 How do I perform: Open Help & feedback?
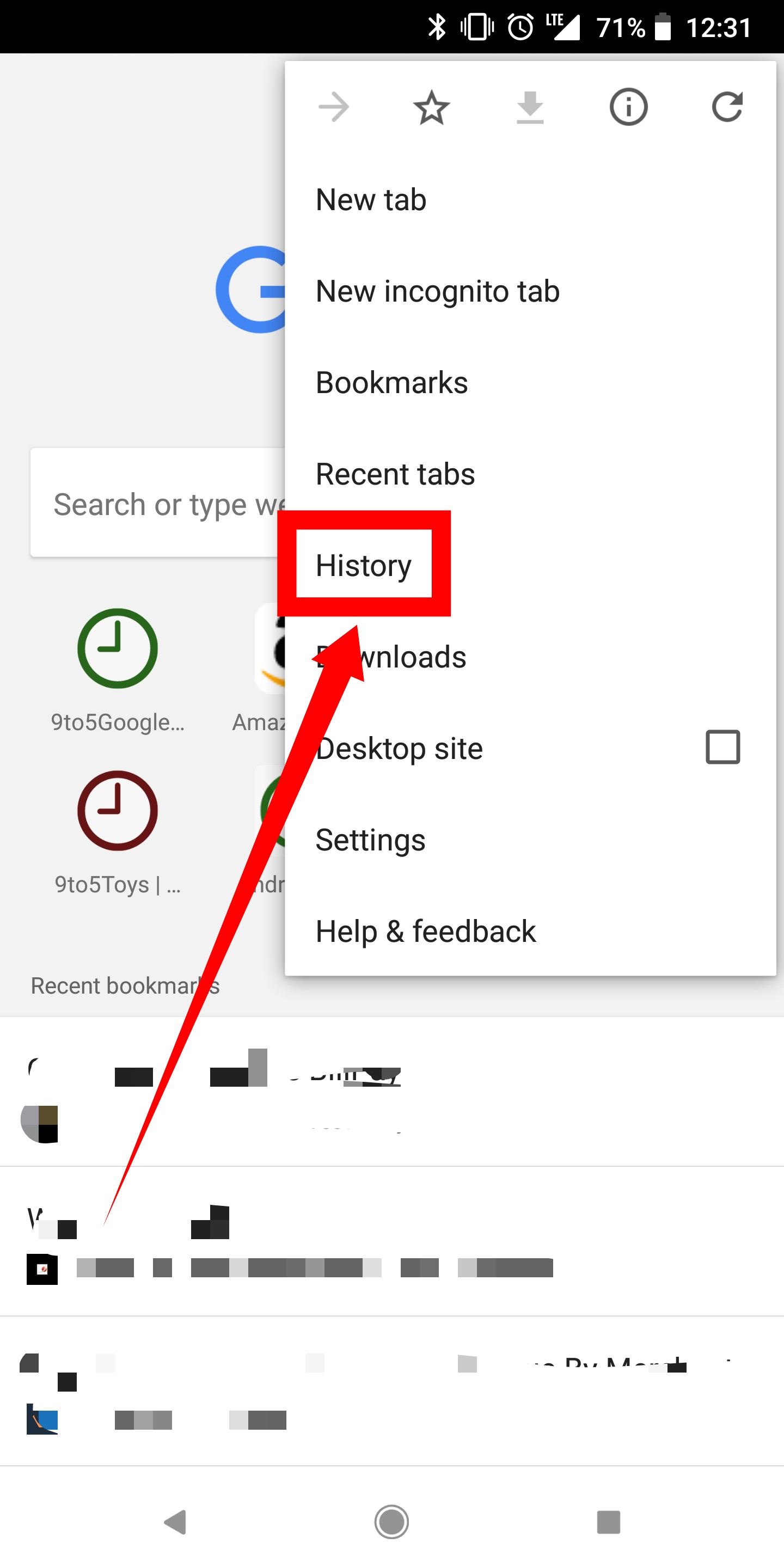(425, 930)
